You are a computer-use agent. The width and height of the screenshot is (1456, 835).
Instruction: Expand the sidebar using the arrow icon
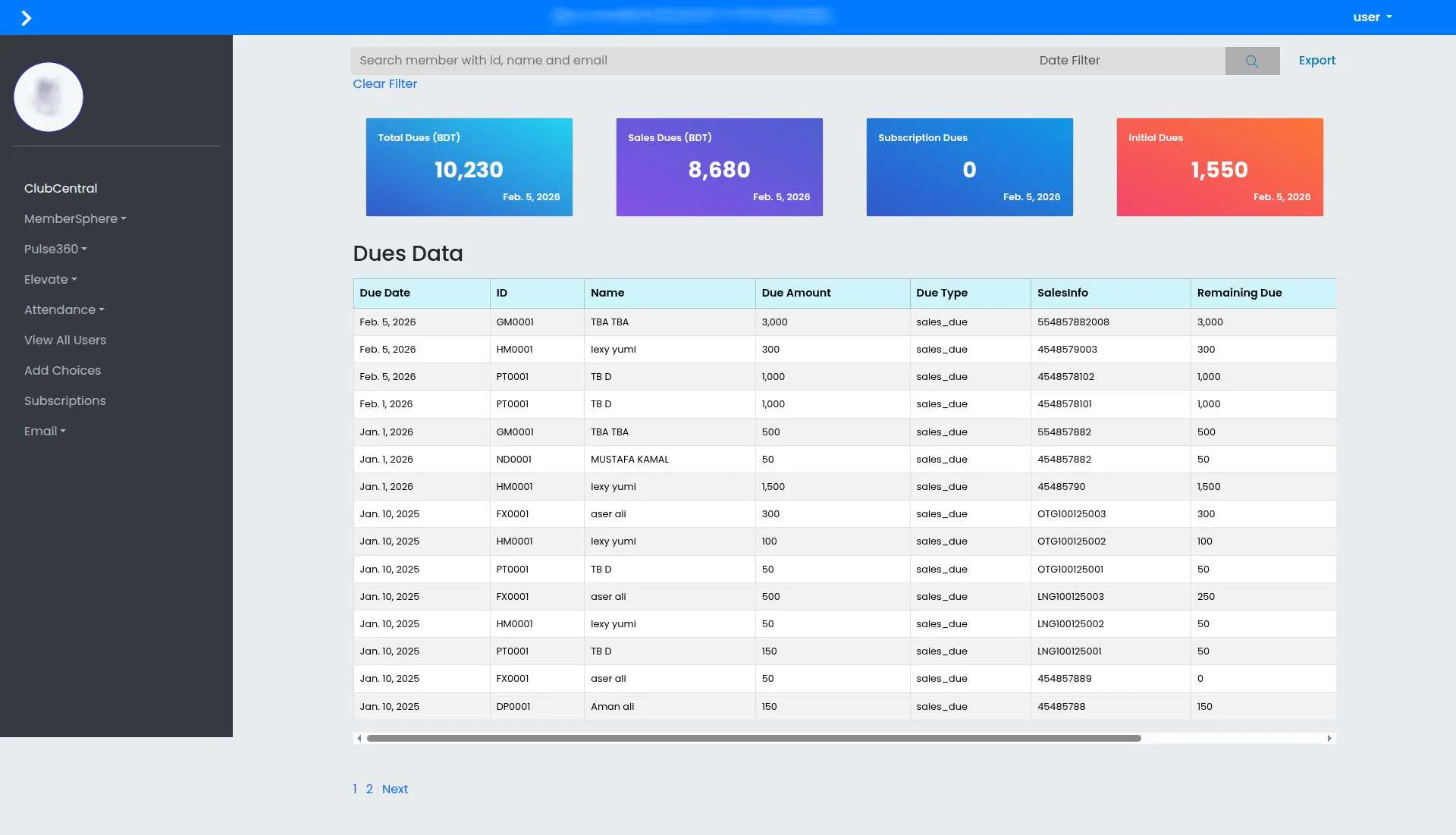27,17
